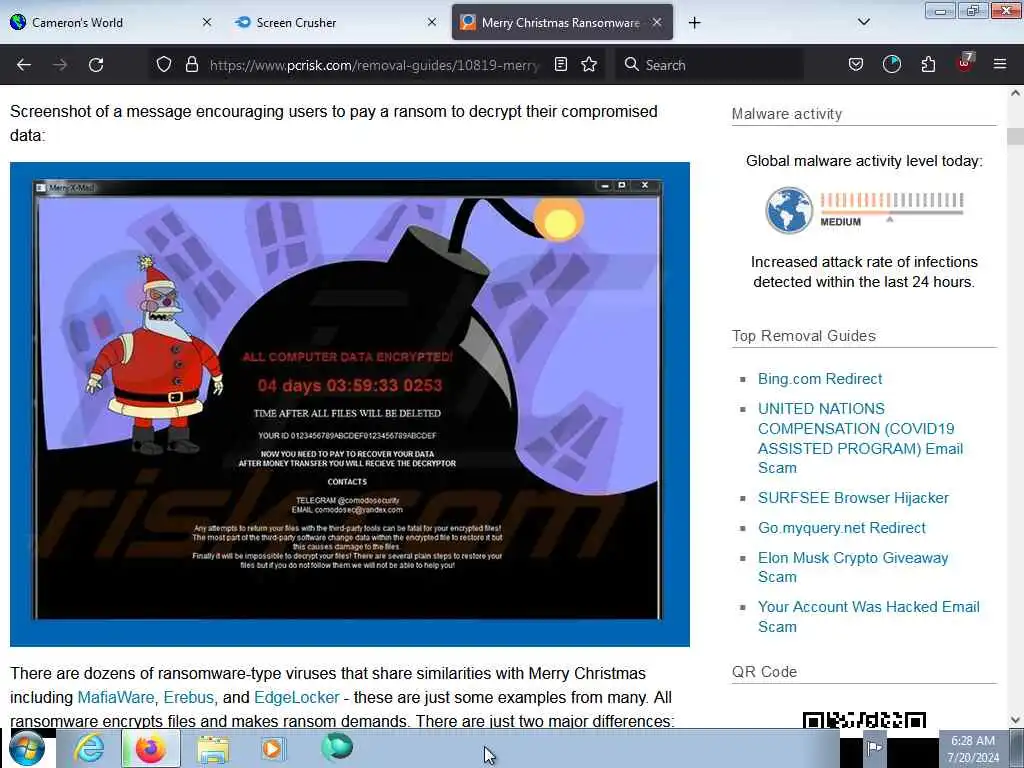Click the circular account icon in toolbar
Screen dimensions: 1024x768
point(891,64)
